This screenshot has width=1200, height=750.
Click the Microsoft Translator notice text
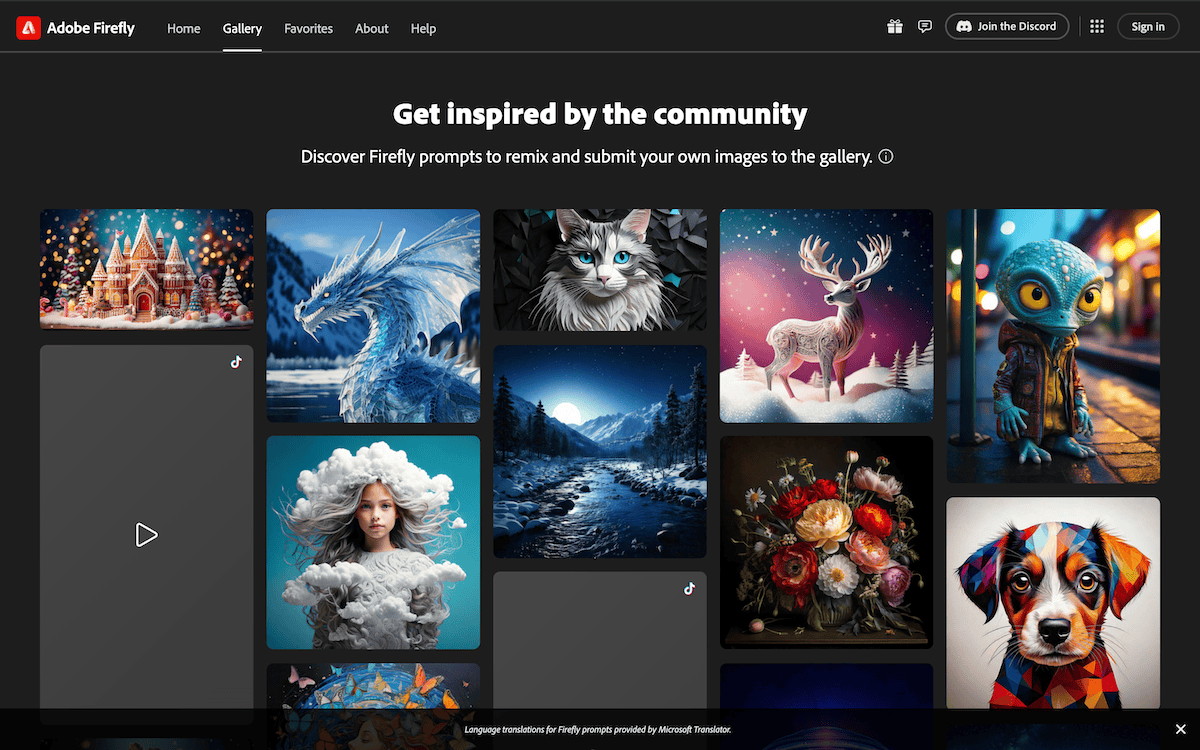coord(598,730)
